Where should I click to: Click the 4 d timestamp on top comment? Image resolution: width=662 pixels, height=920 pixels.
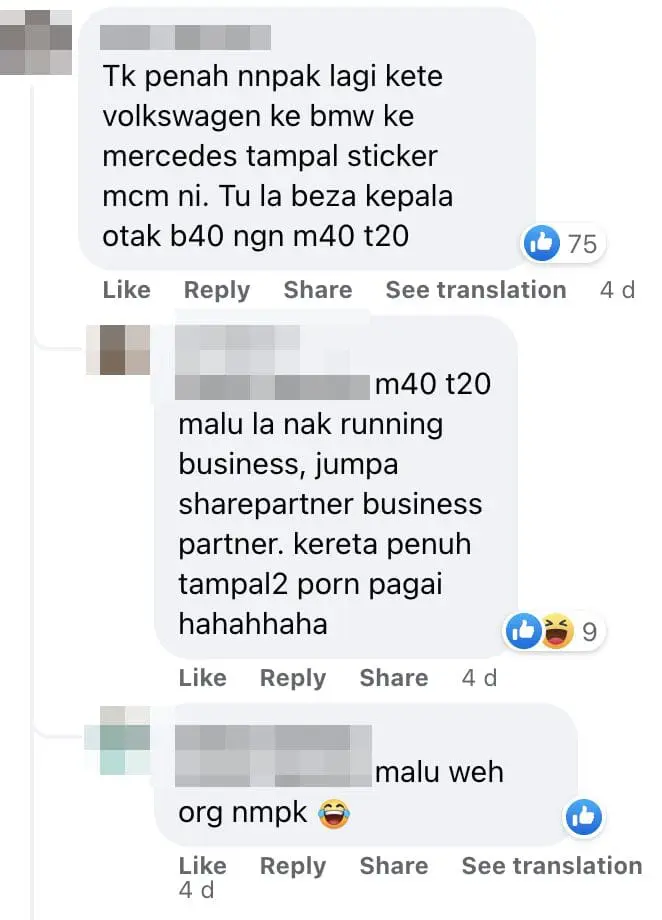tap(617, 290)
